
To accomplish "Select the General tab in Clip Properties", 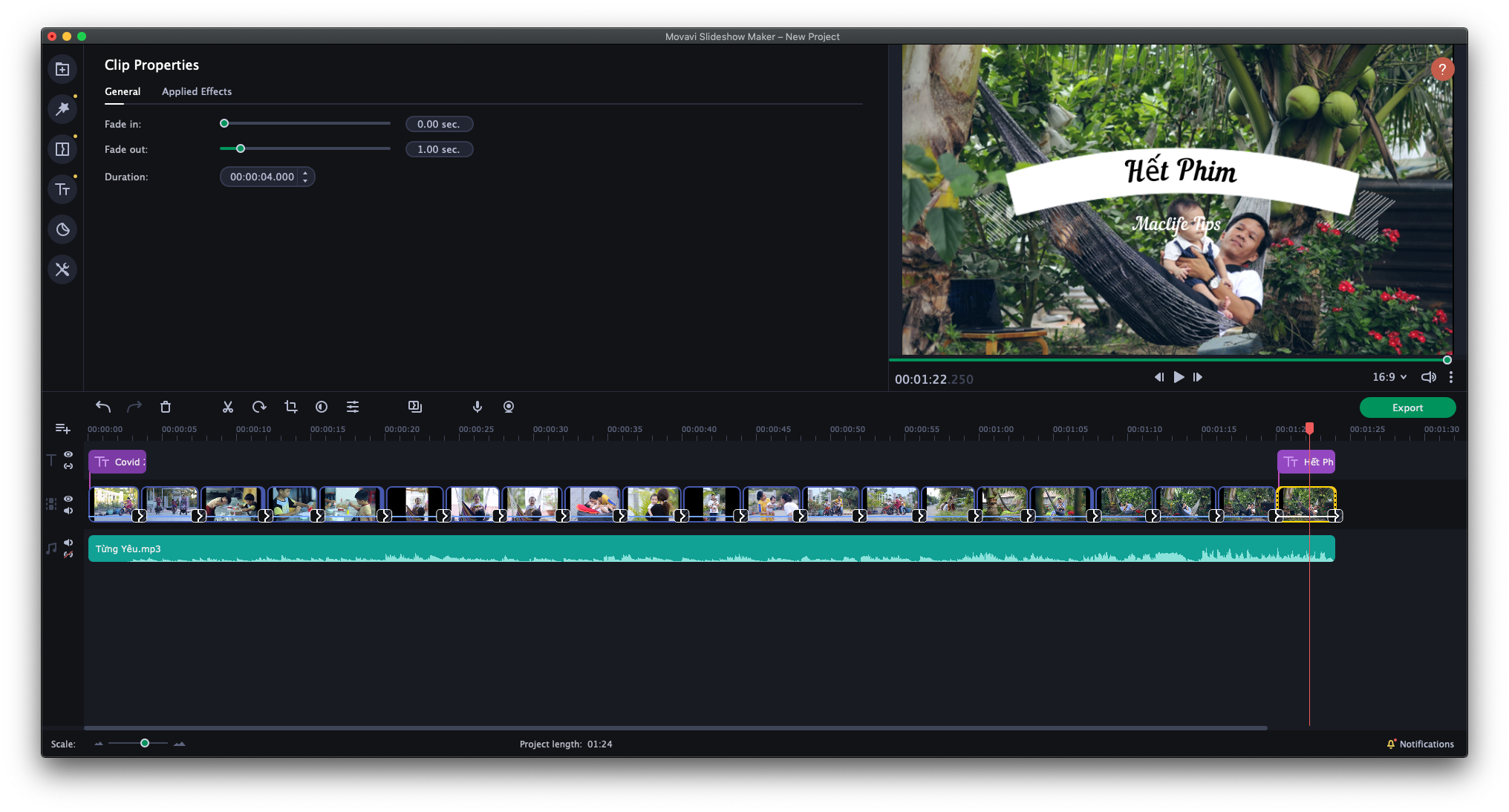I will 123,91.
